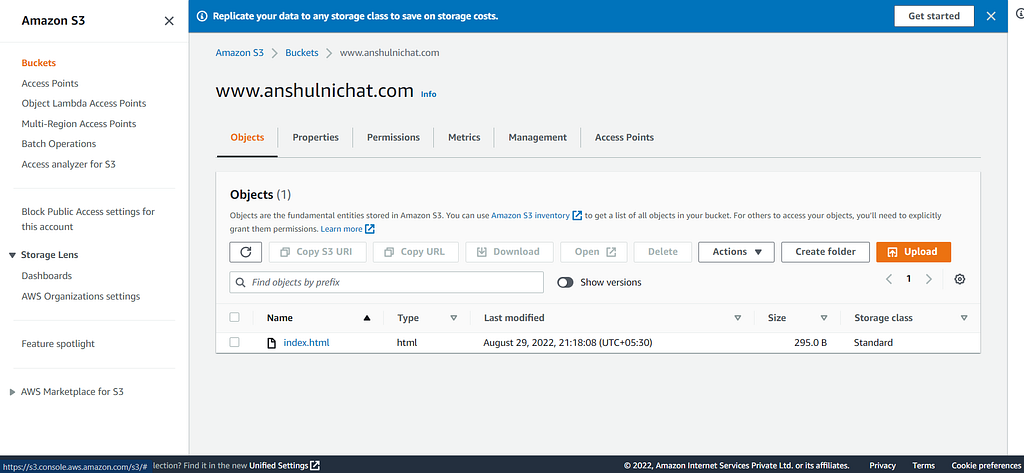
Task: Click the Unified Settings link
Action: point(278,466)
